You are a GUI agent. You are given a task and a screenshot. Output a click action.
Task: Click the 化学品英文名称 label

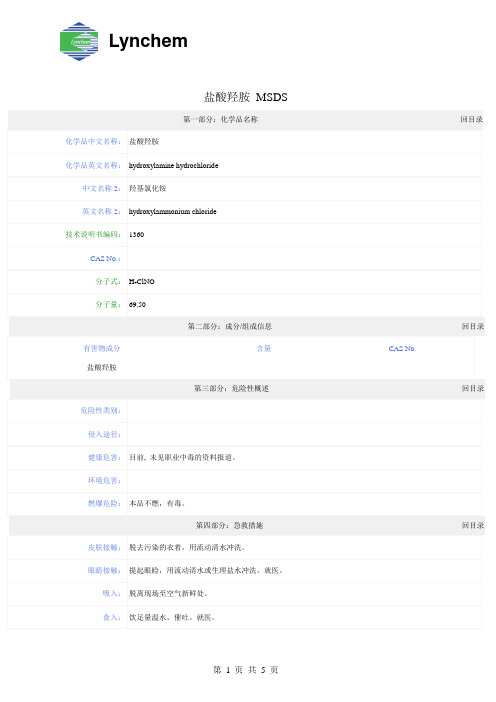point(93,165)
